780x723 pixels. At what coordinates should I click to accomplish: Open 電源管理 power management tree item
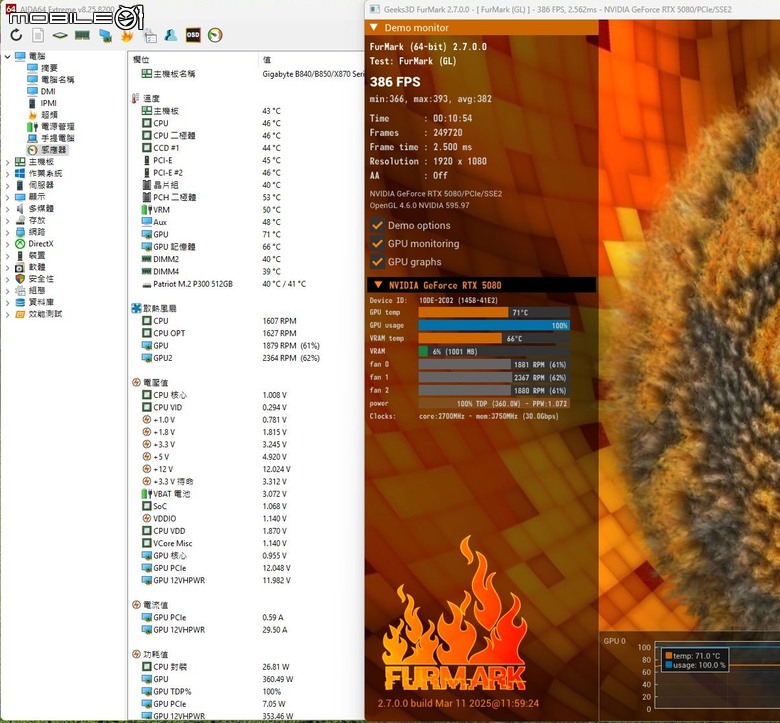[57, 126]
